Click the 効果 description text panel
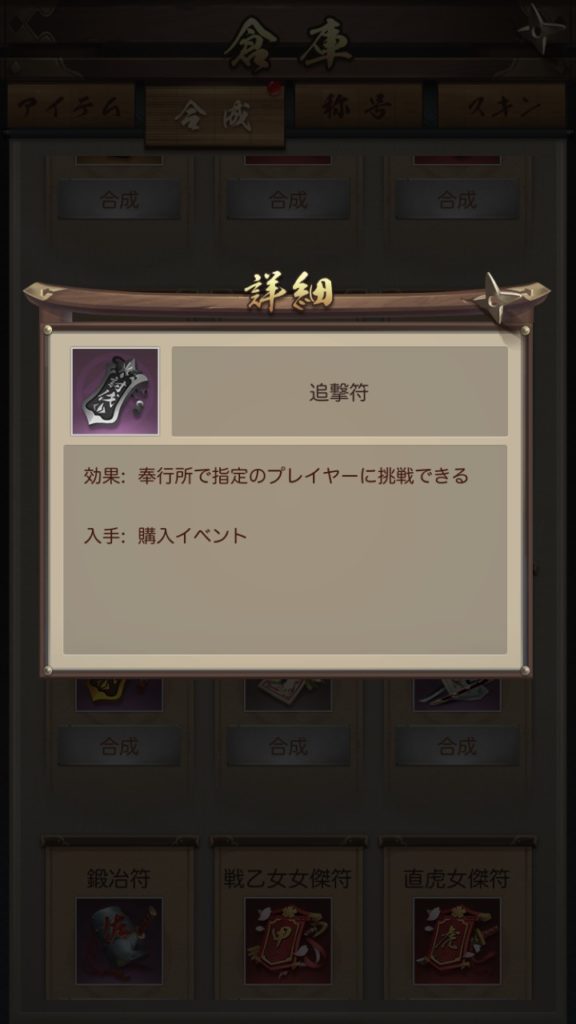Viewport: 576px width, 1024px height. 285,549
